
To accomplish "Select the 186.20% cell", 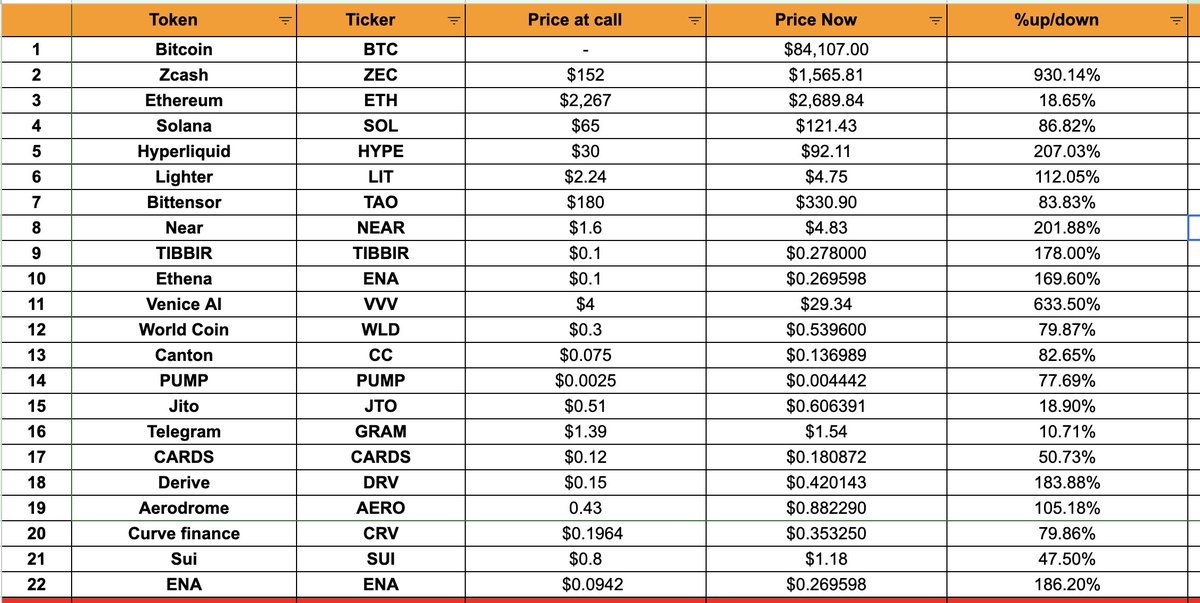I will [x=1067, y=584].
